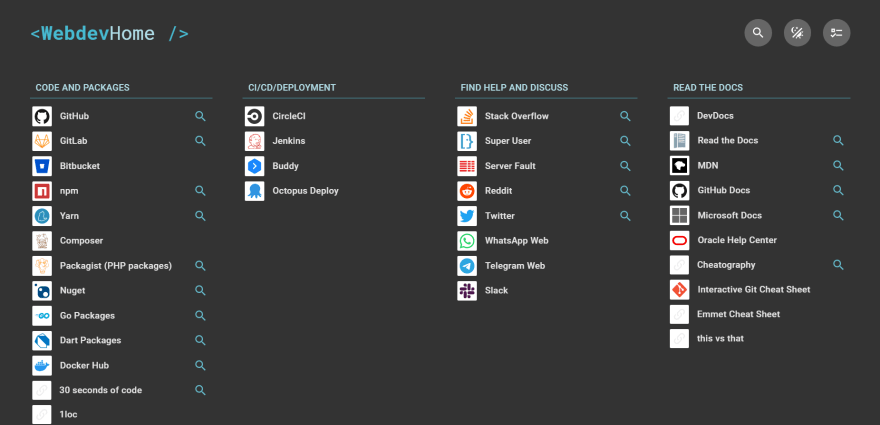Screen dimensions: 880x425
Task: Search Microsoft Docs via magnifier icon
Action: [x=838, y=215]
